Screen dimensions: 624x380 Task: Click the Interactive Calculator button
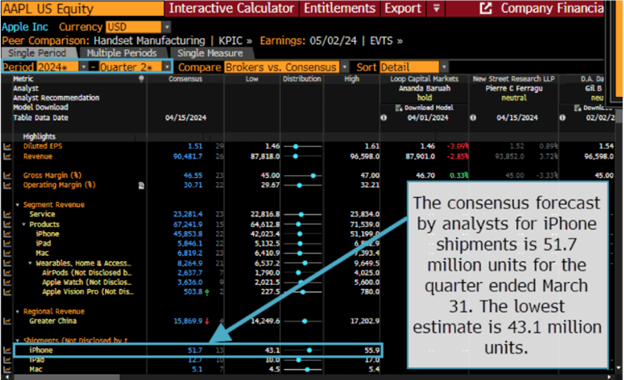click(x=232, y=8)
